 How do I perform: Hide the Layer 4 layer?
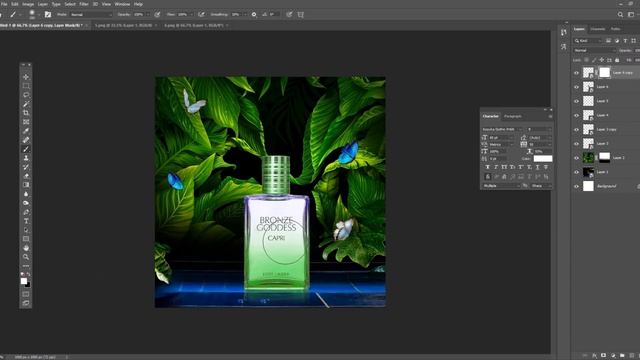576,116
